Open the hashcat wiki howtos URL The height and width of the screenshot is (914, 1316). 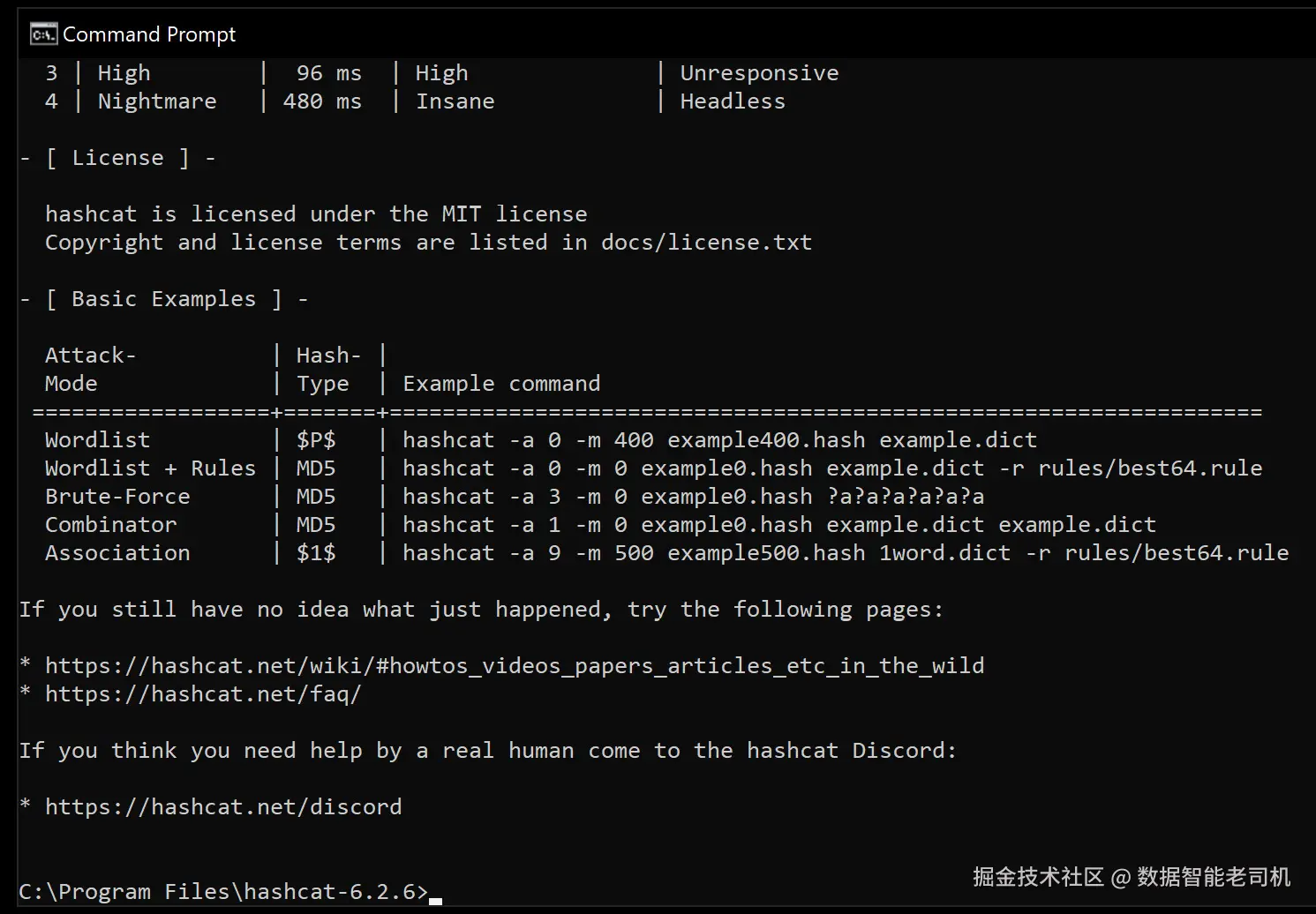point(515,666)
